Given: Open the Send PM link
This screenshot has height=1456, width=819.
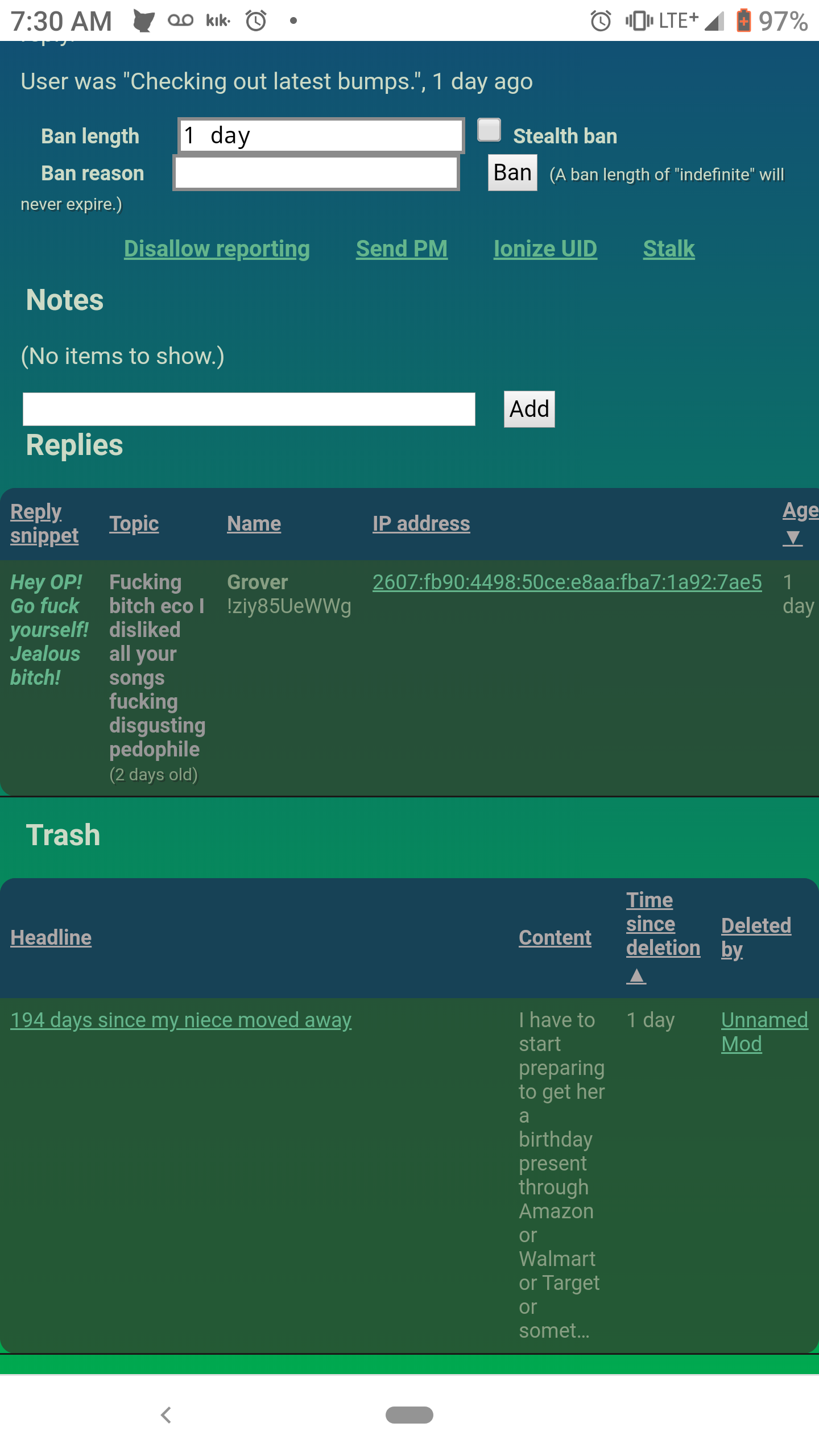Looking at the screenshot, I should pyautogui.click(x=402, y=249).
